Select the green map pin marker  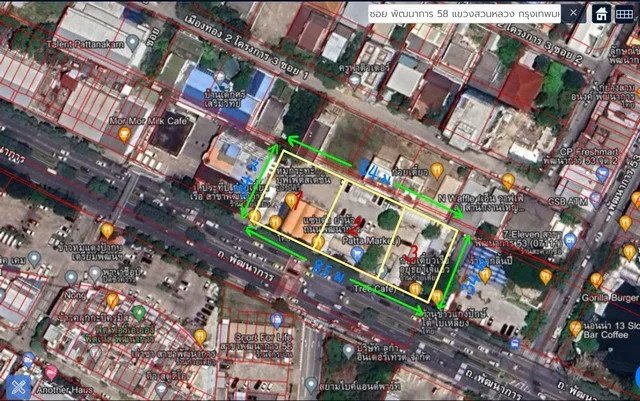point(139,313)
